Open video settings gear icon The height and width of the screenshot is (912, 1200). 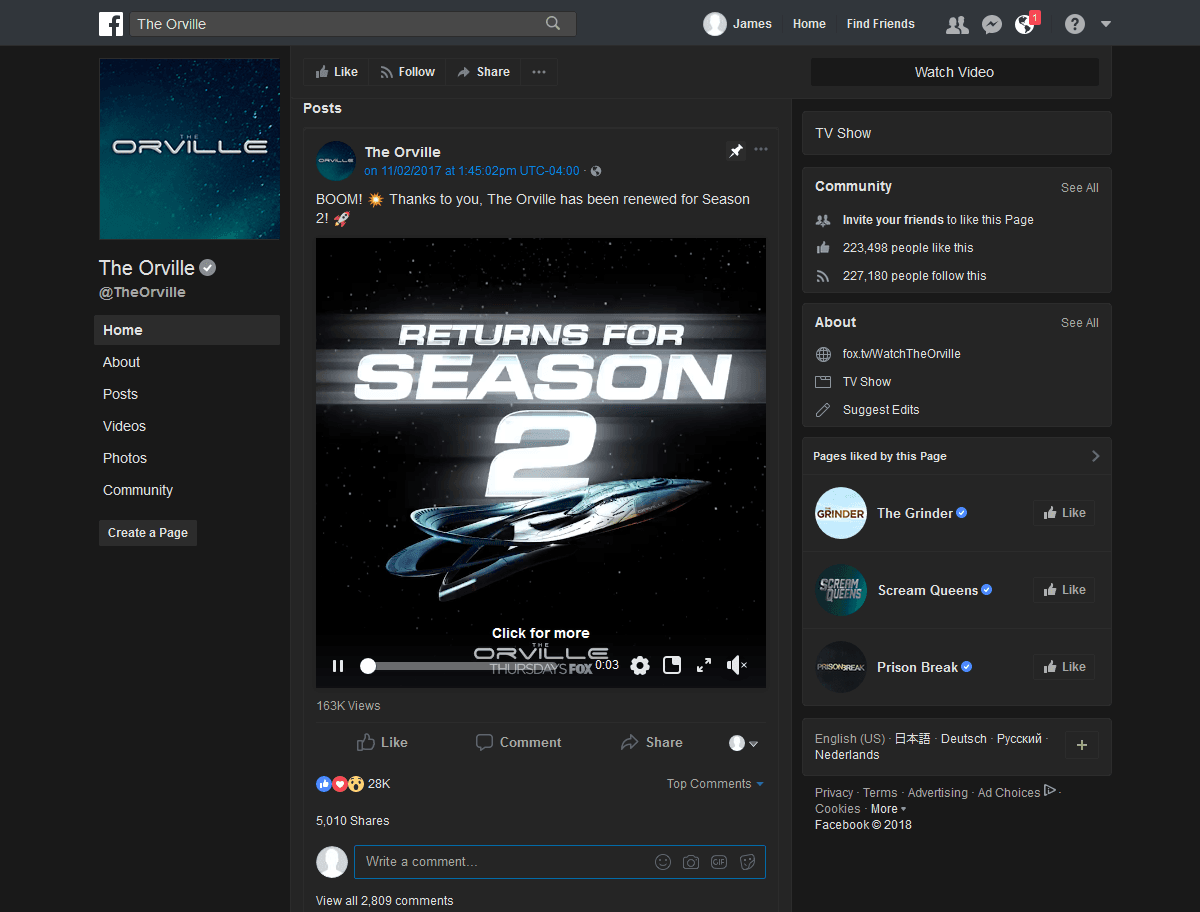(640, 665)
